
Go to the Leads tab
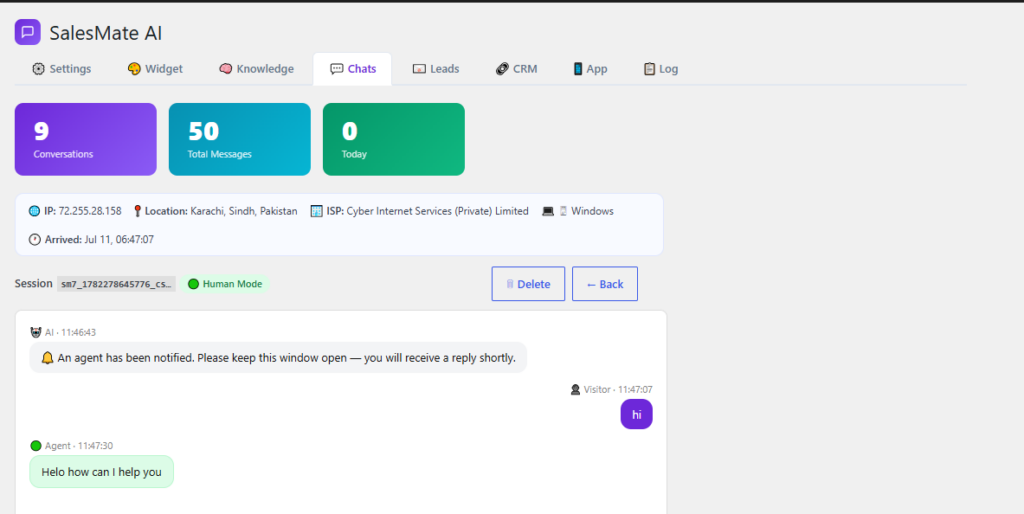(x=436, y=69)
